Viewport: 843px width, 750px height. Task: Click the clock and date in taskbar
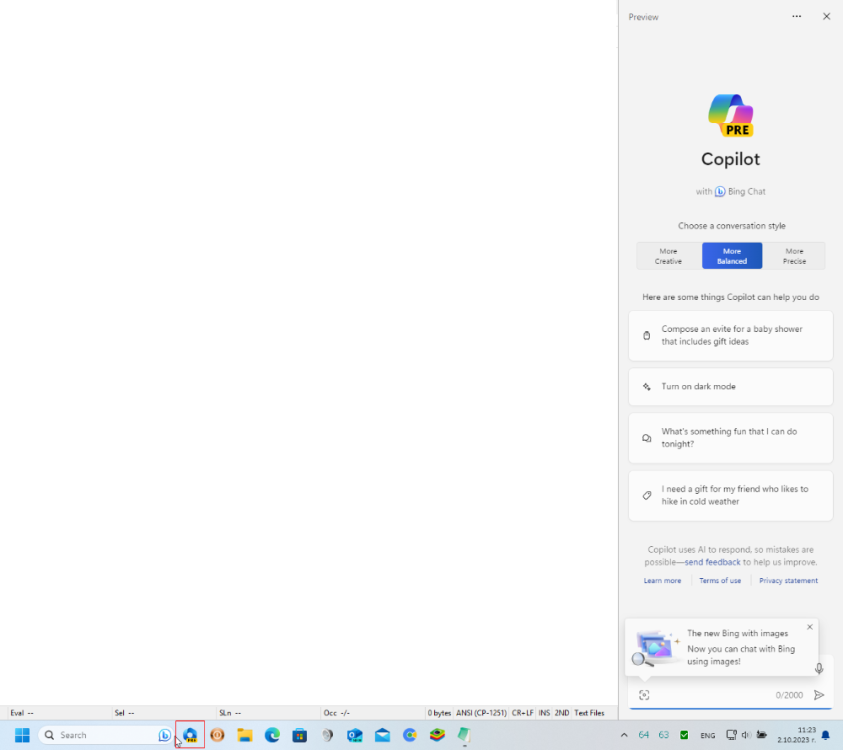pyautogui.click(x=796, y=735)
